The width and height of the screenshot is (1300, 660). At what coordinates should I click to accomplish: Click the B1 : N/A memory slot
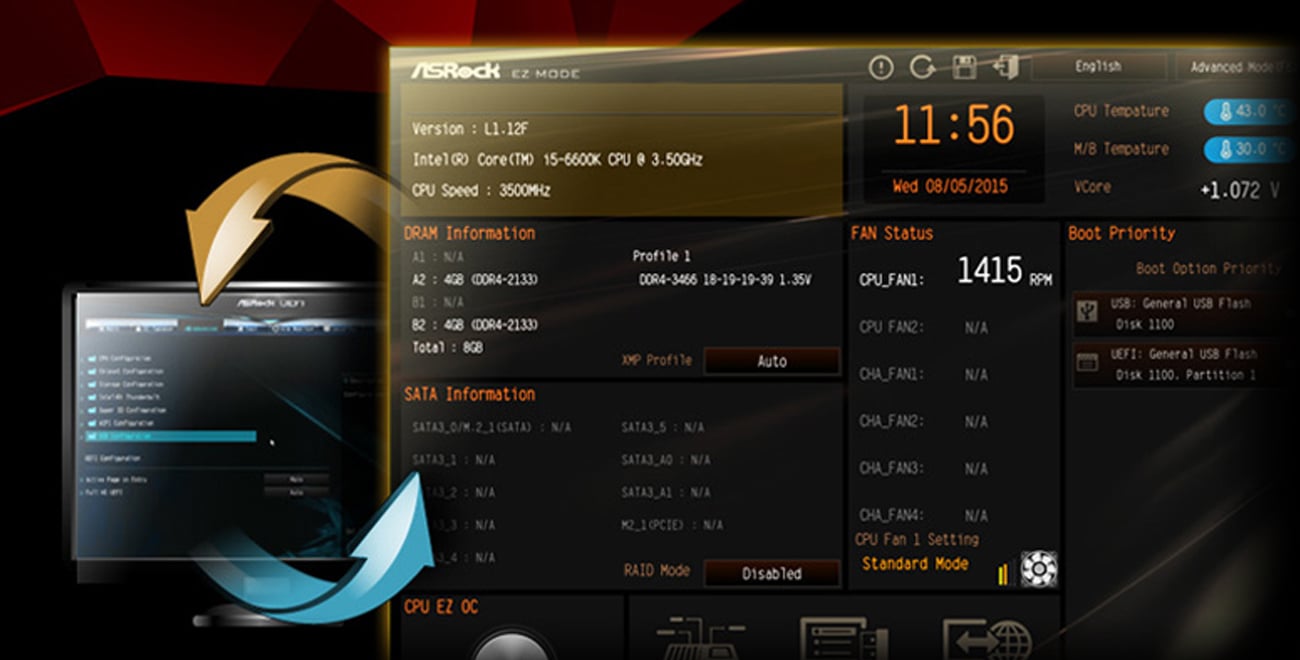(x=438, y=302)
